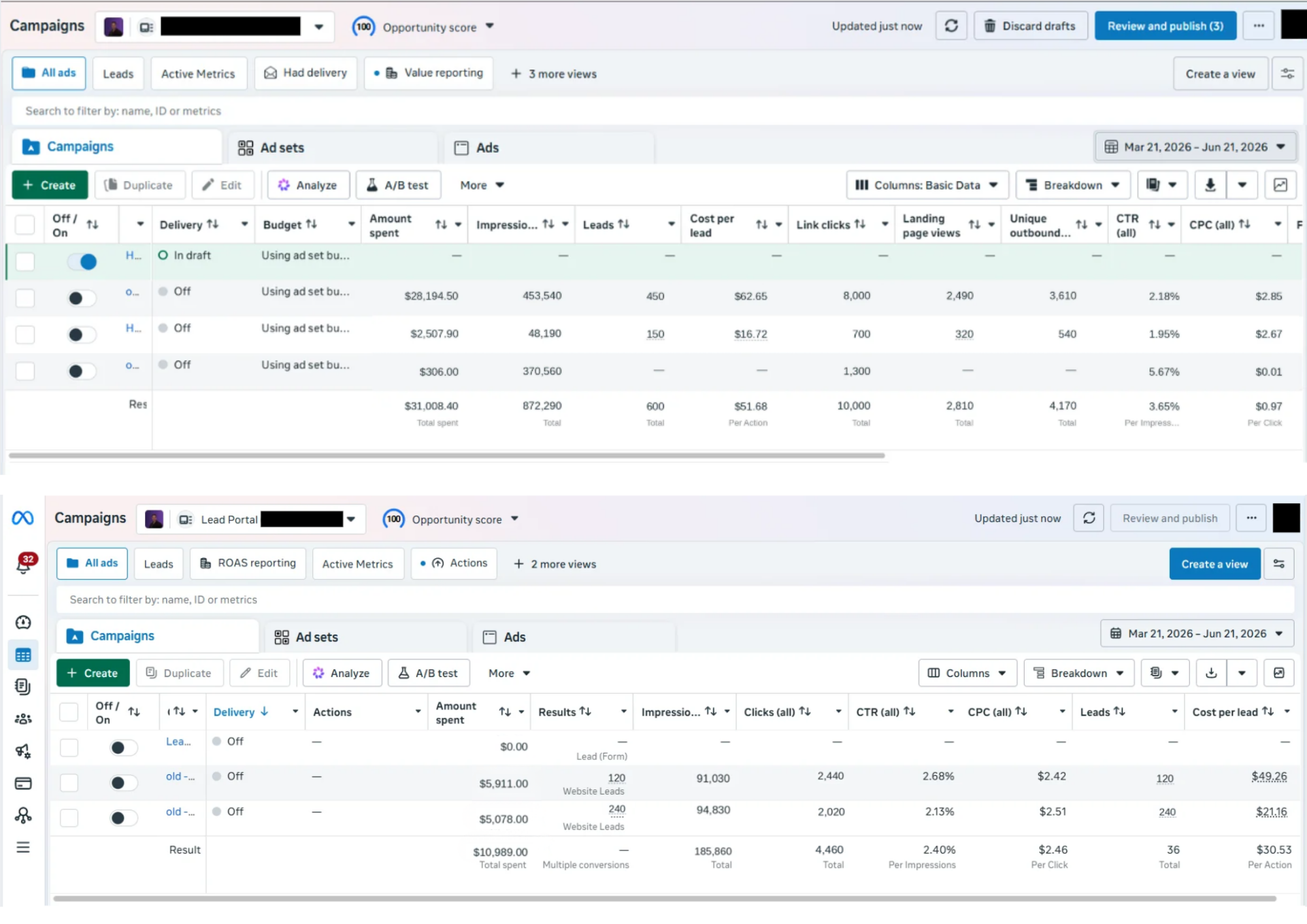This screenshot has height=924, width=1307.
Task: Click the profile avatar in upper account selector
Action: coord(114,27)
